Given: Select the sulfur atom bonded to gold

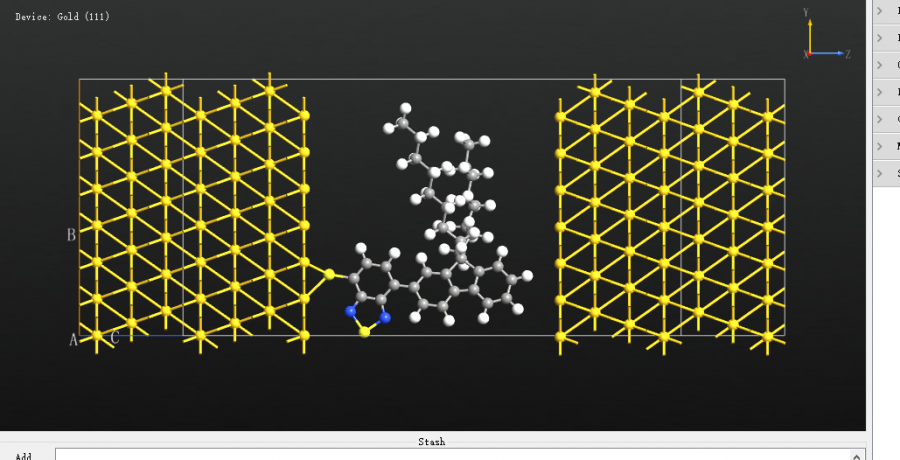Looking at the screenshot, I should tap(329, 275).
